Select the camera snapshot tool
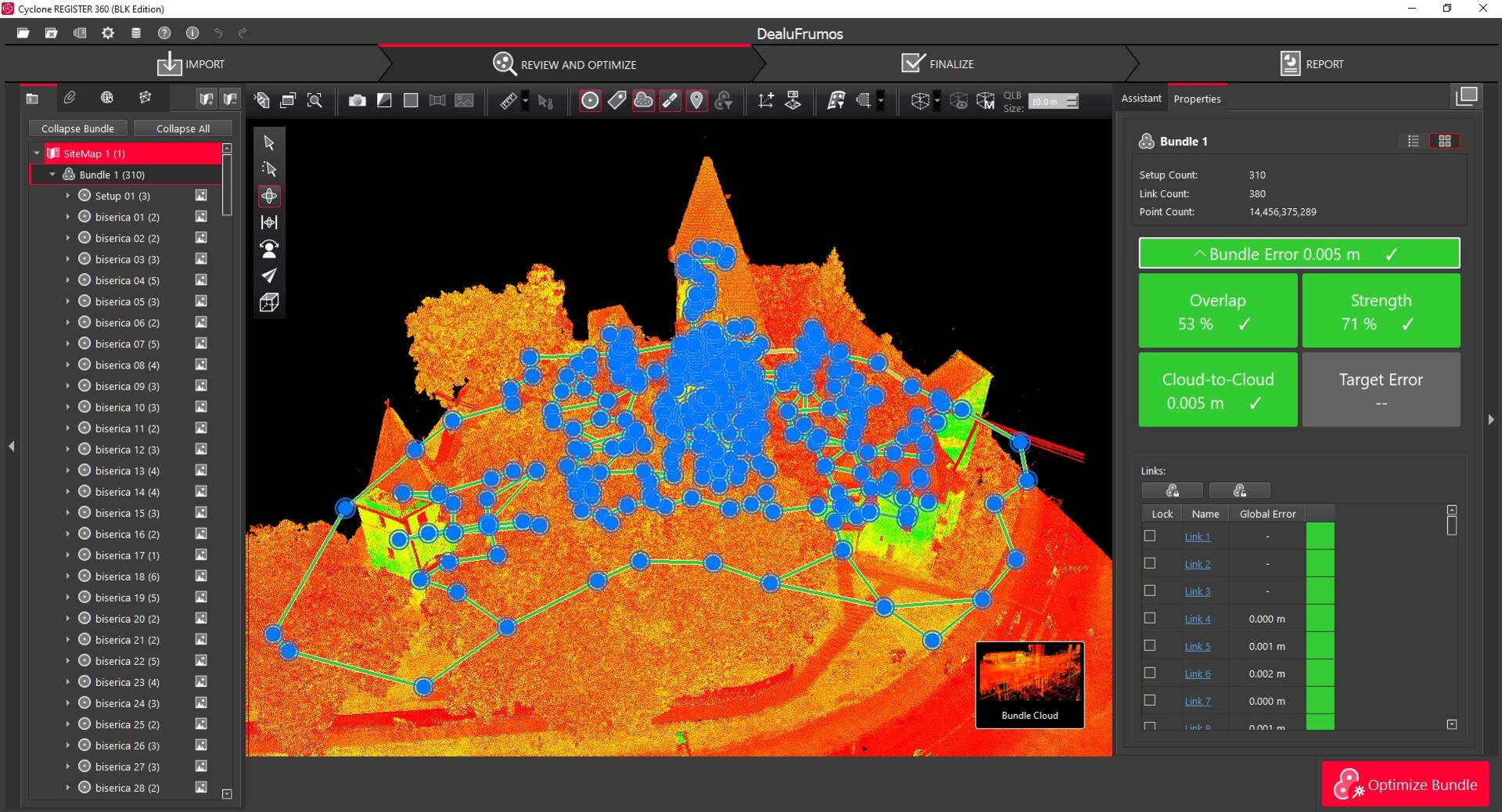 pos(357,100)
